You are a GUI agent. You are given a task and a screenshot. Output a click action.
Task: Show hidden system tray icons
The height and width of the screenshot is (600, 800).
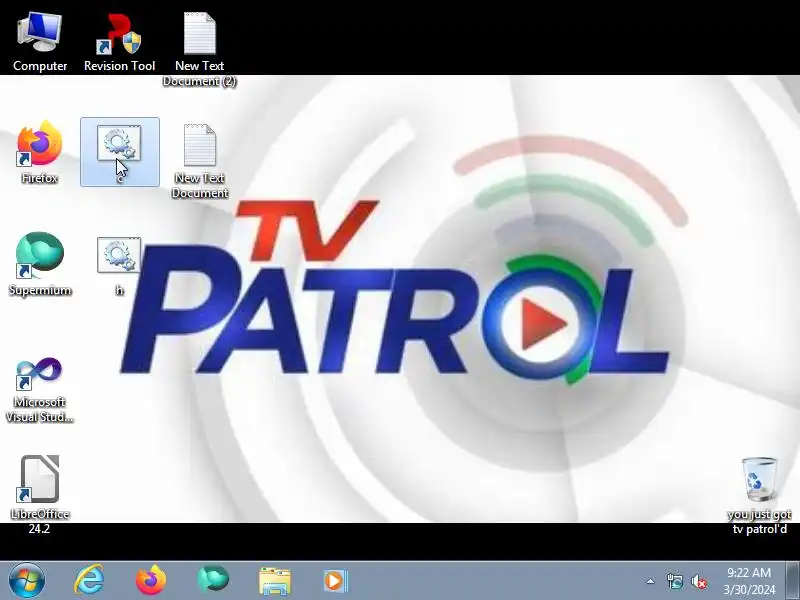pos(651,581)
